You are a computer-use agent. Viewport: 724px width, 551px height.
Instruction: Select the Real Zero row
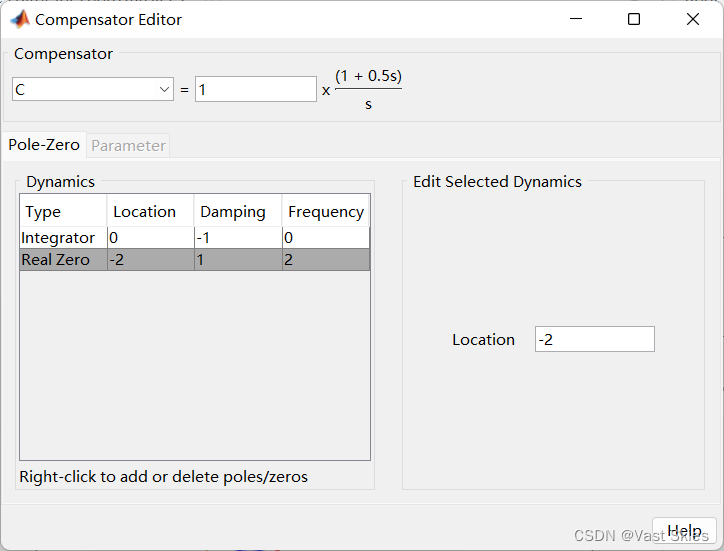194,260
